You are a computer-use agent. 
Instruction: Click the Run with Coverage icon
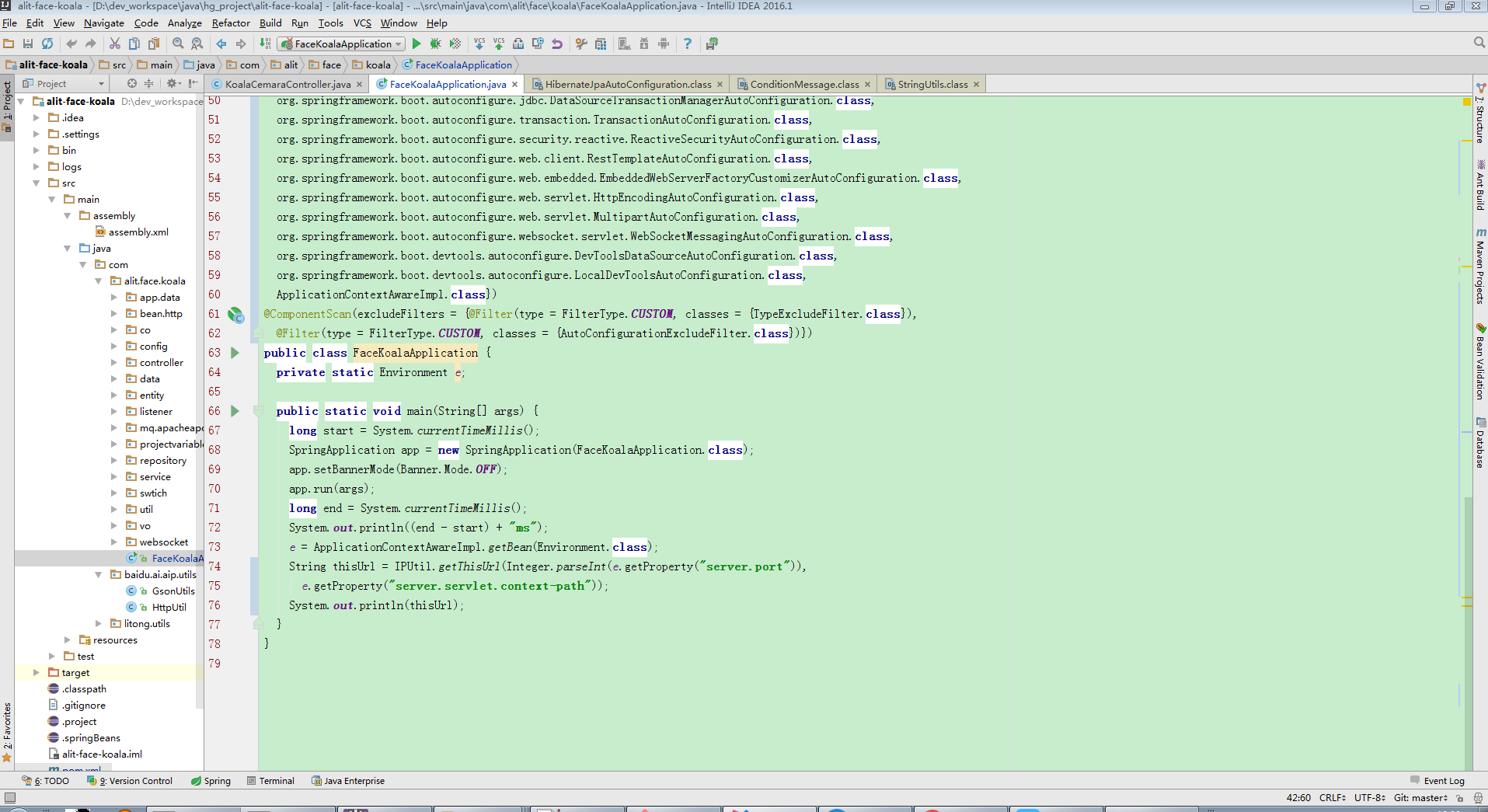pos(455,44)
